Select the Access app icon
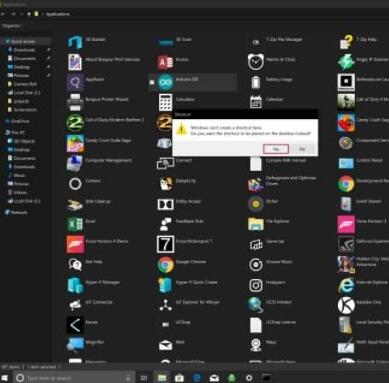389x383 pixels. [x=165, y=62]
